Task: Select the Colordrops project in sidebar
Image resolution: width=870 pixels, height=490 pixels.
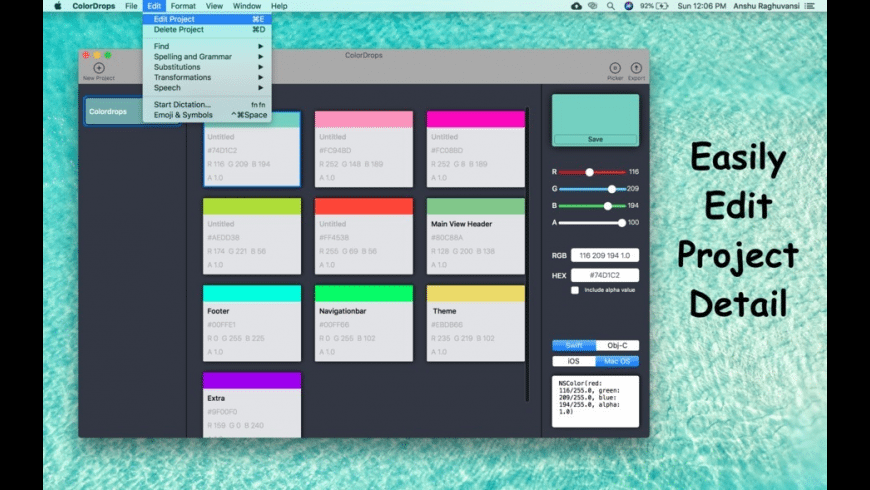Action: click(132, 112)
